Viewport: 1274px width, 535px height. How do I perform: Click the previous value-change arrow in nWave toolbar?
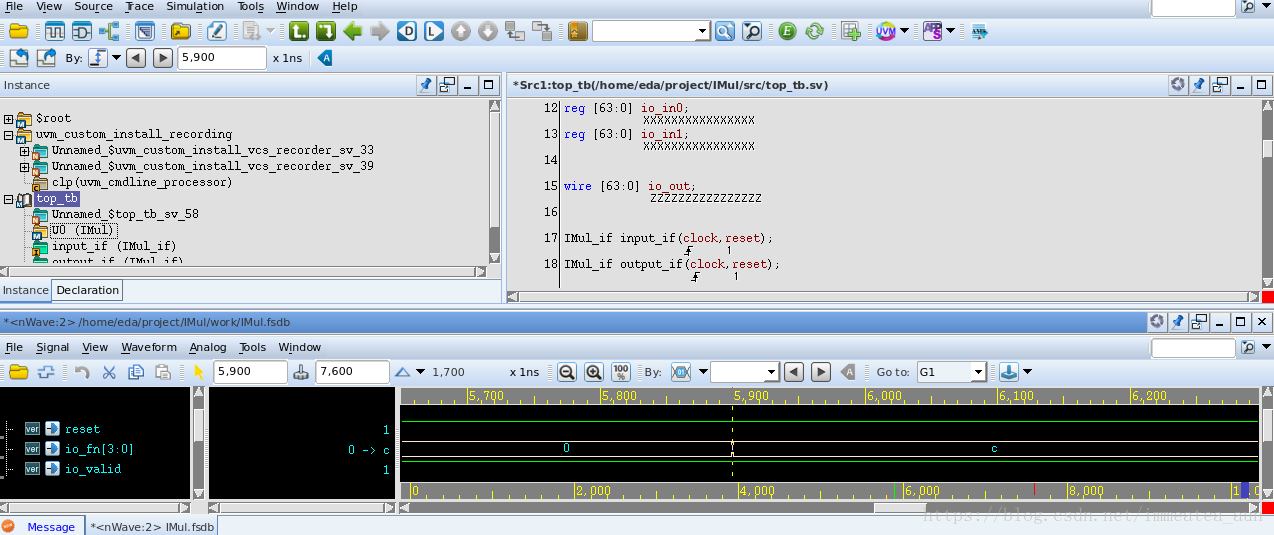pos(794,372)
